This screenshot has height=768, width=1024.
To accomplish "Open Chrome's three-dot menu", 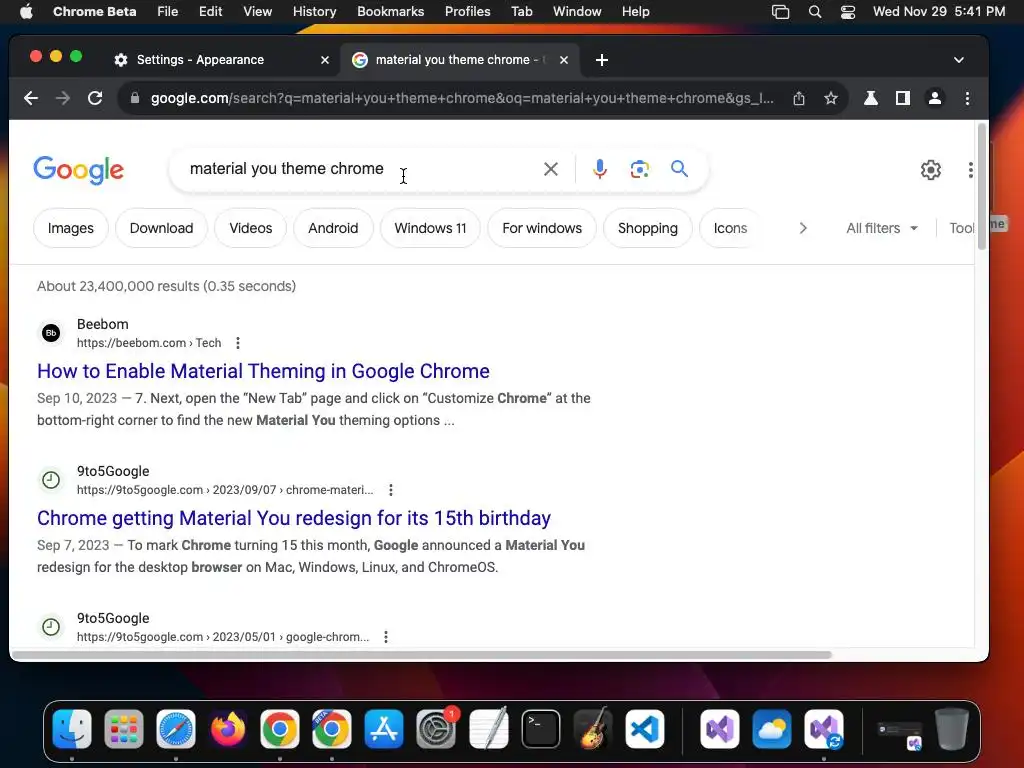I will tap(967, 98).
